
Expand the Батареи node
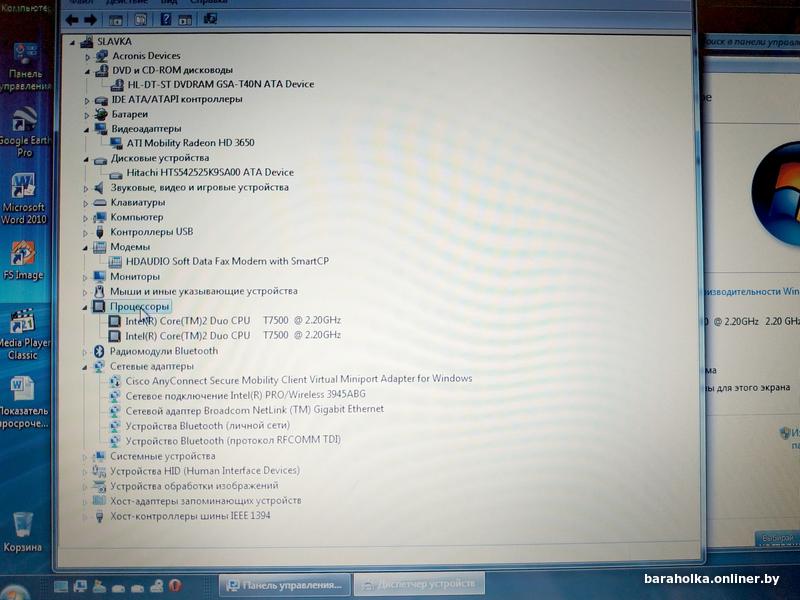tap(87, 115)
